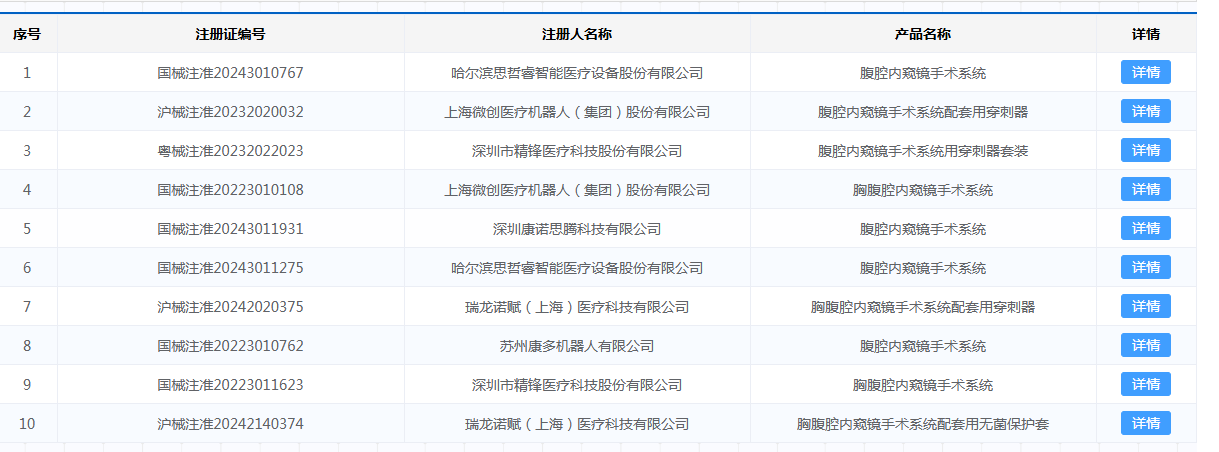
Task: Click 深圳康诺思腾科技有限公司 registrant
Action: (577, 229)
